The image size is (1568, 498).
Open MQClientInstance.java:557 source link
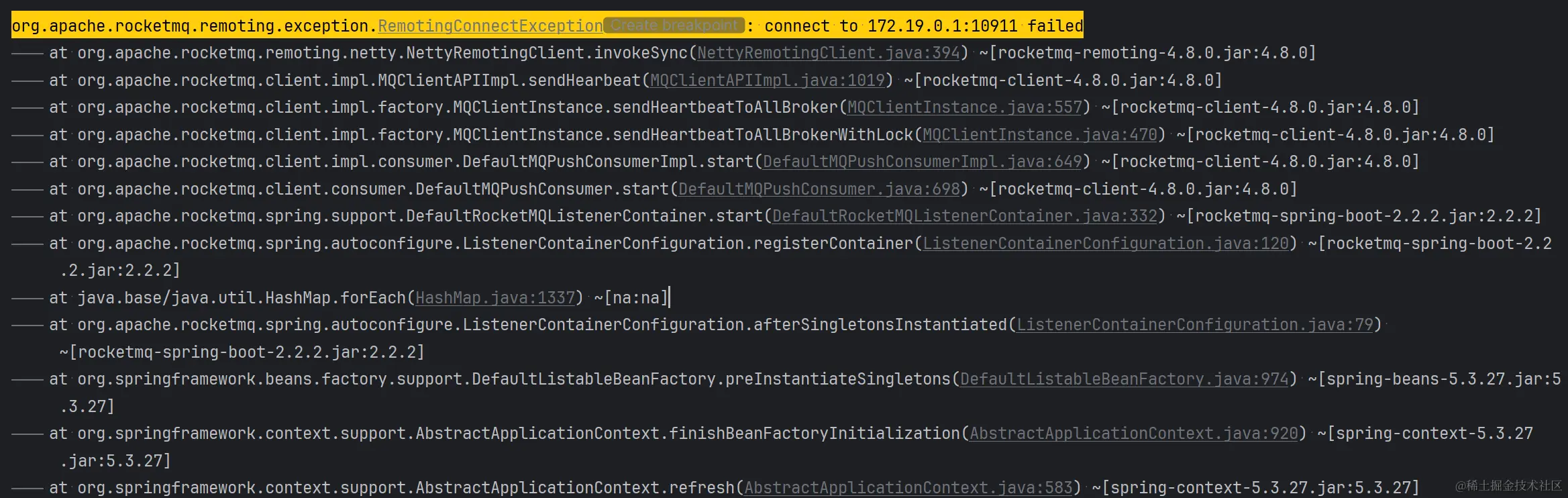965,107
